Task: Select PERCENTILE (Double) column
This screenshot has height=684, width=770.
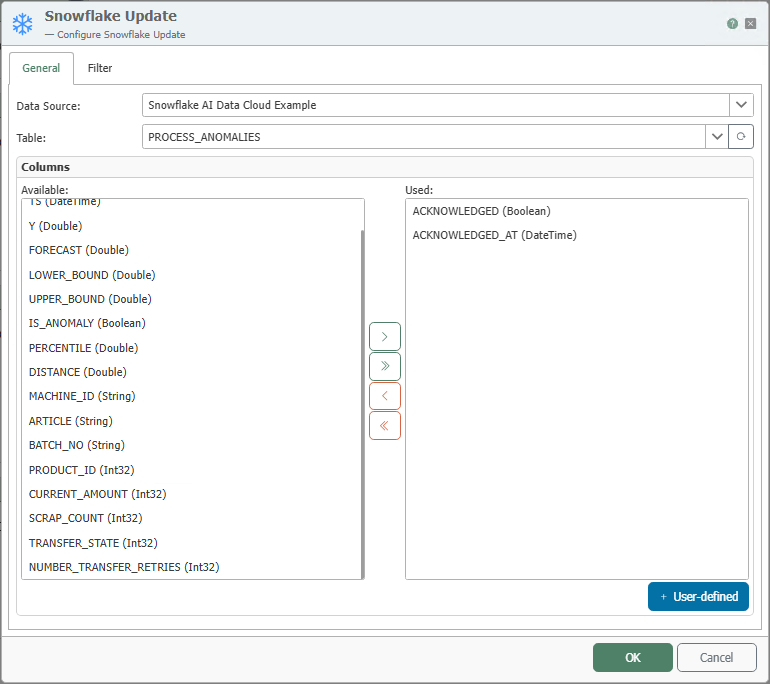Action: (191, 348)
